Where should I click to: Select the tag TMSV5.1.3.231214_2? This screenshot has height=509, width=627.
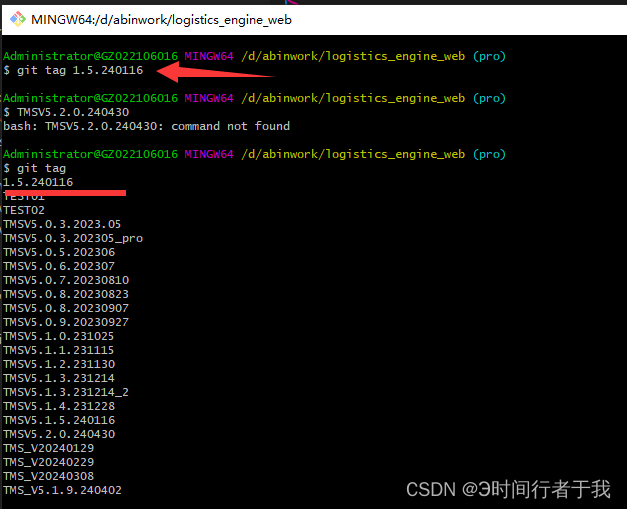coord(66,392)
